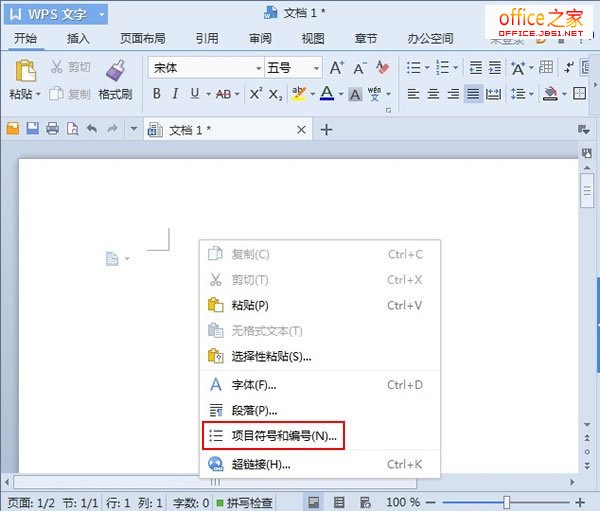This screenshot has height=511, width=600.
Task: Center align text
Action: click(433, 94)
